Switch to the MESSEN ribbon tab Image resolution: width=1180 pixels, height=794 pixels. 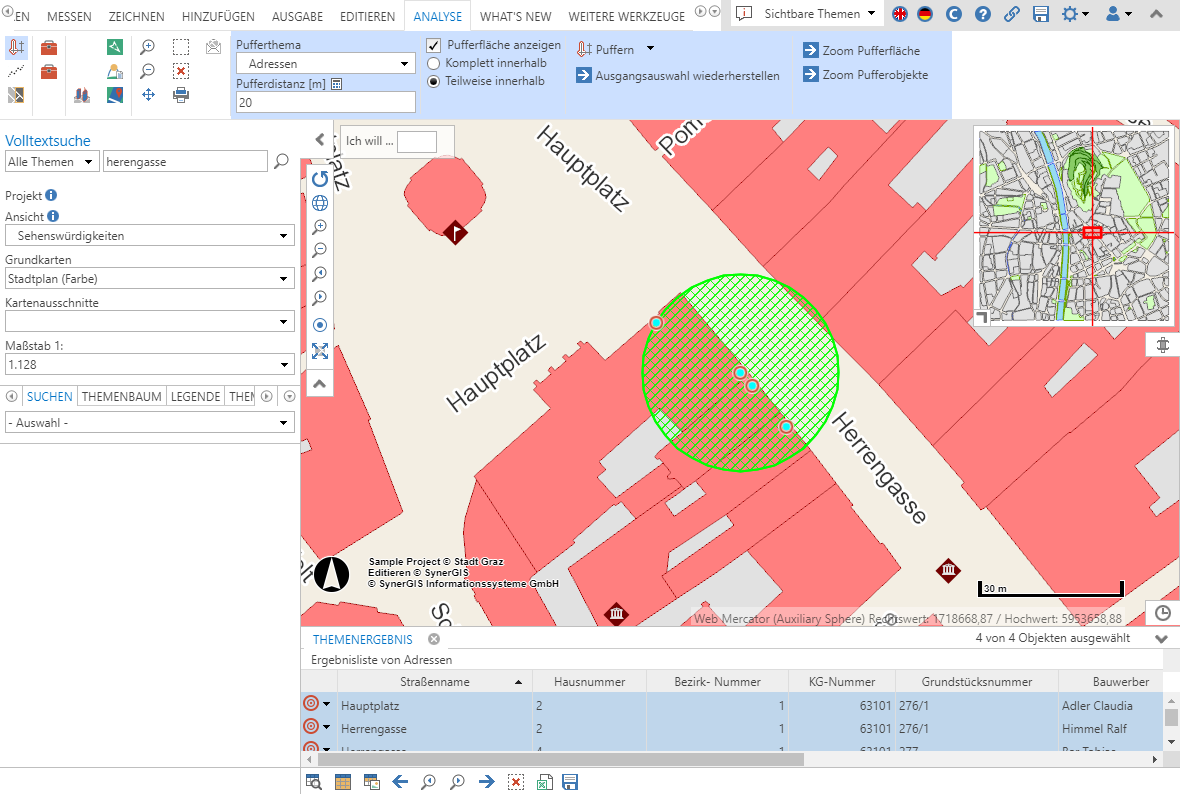coord(70,16)
